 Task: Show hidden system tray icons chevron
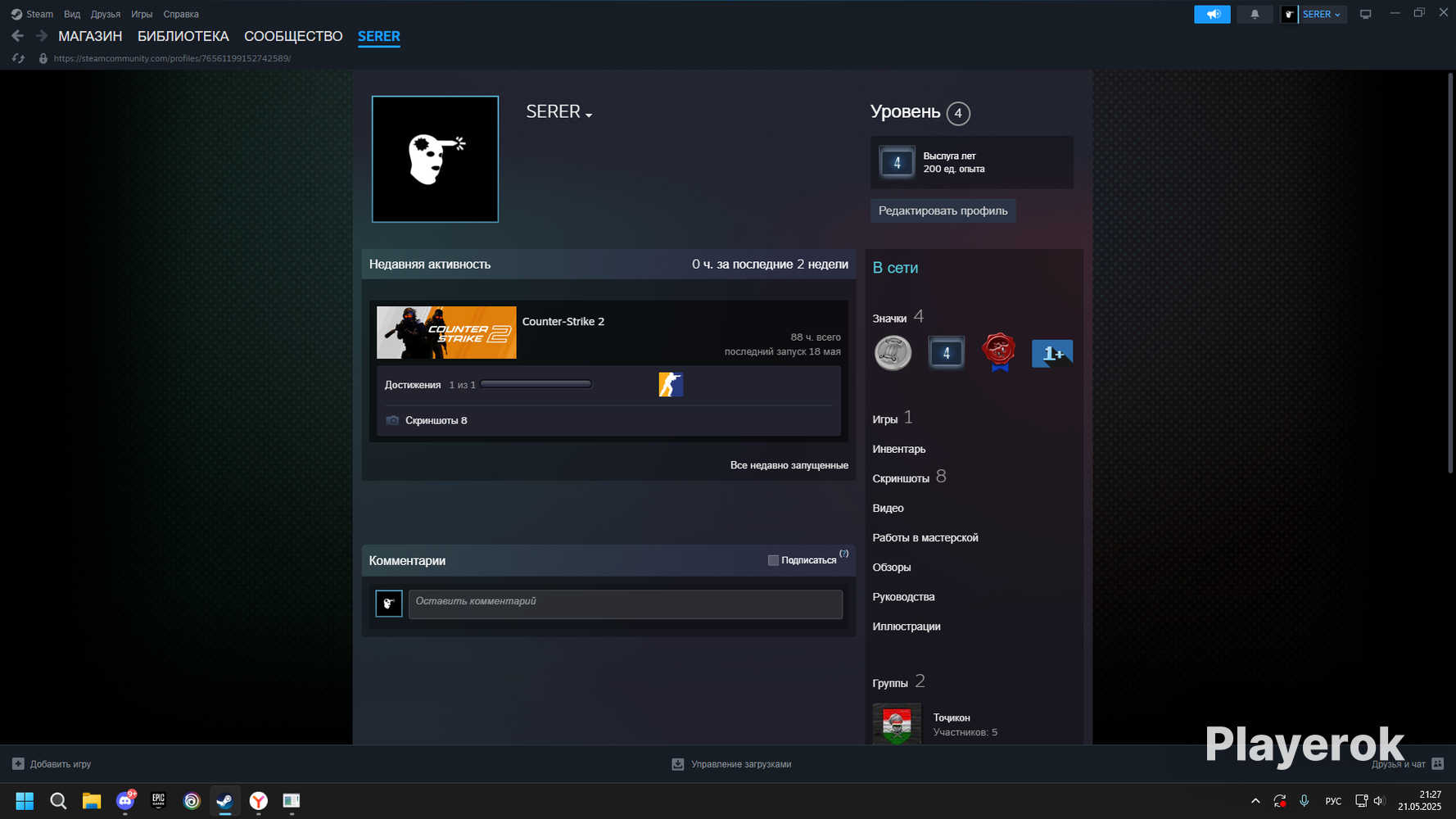click(x=1255, y=801)
